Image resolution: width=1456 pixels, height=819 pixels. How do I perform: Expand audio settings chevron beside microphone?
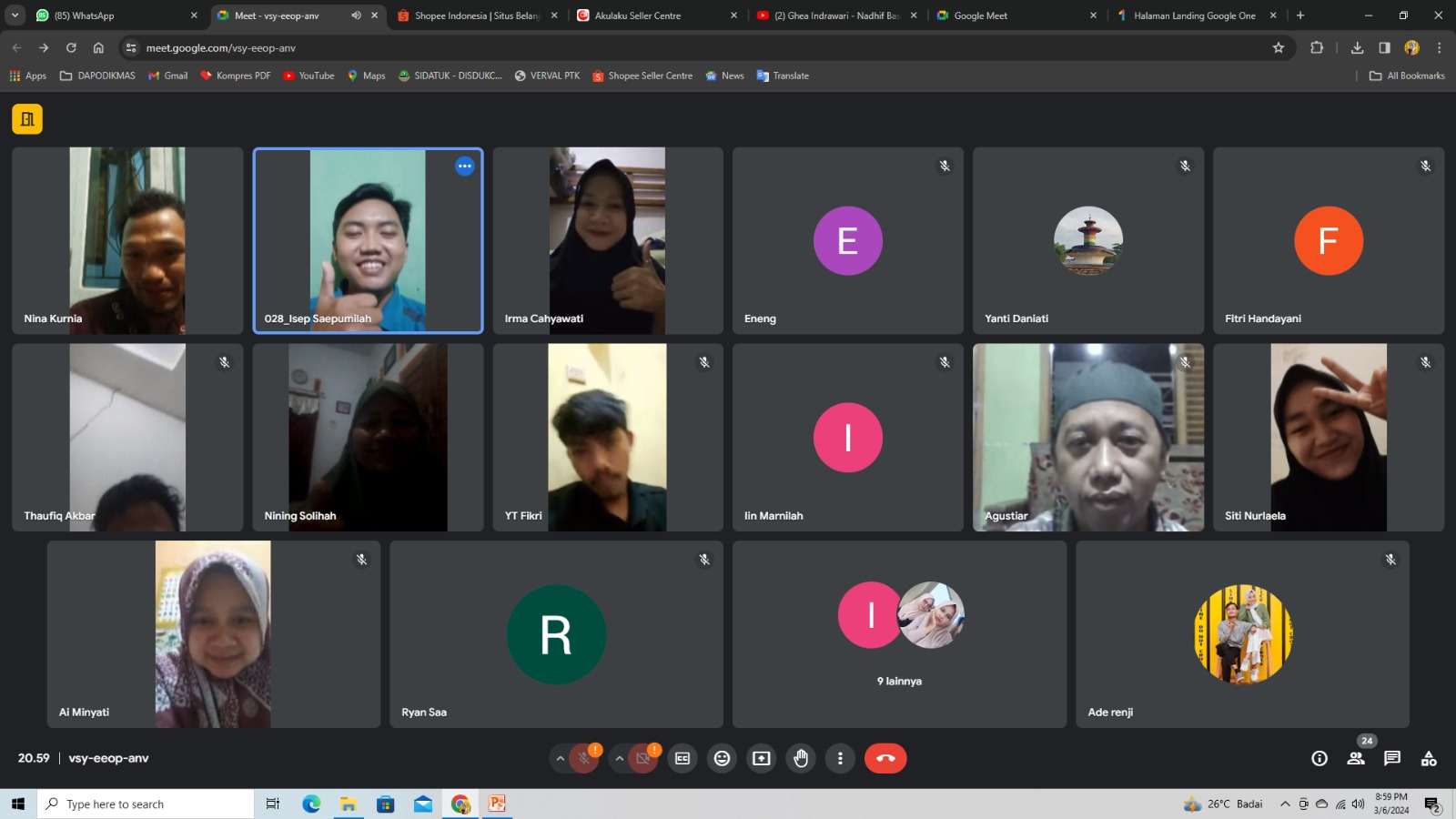click(x=561, y=758)
